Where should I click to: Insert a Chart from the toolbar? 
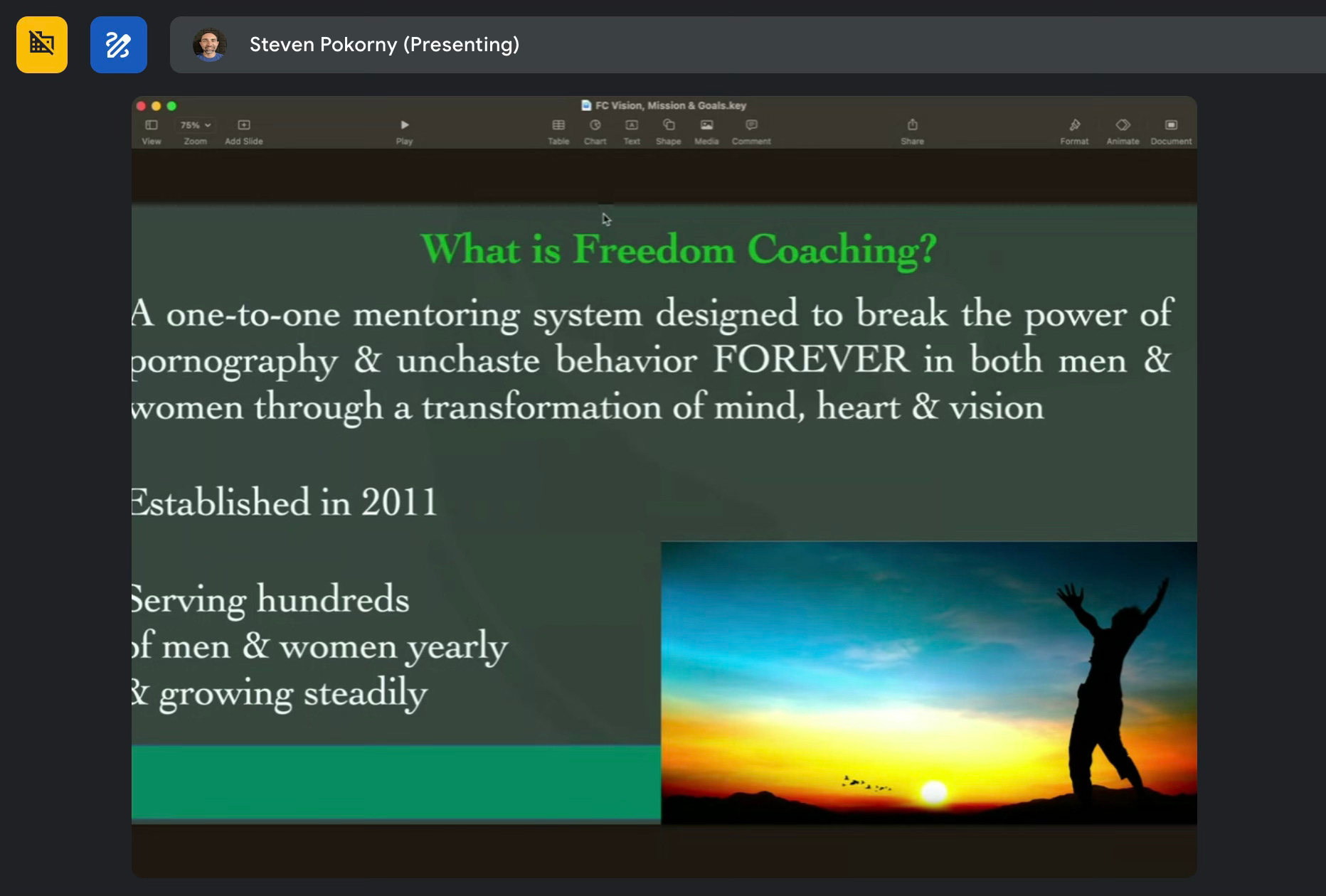pyautogui.click(x=595, y=132)
